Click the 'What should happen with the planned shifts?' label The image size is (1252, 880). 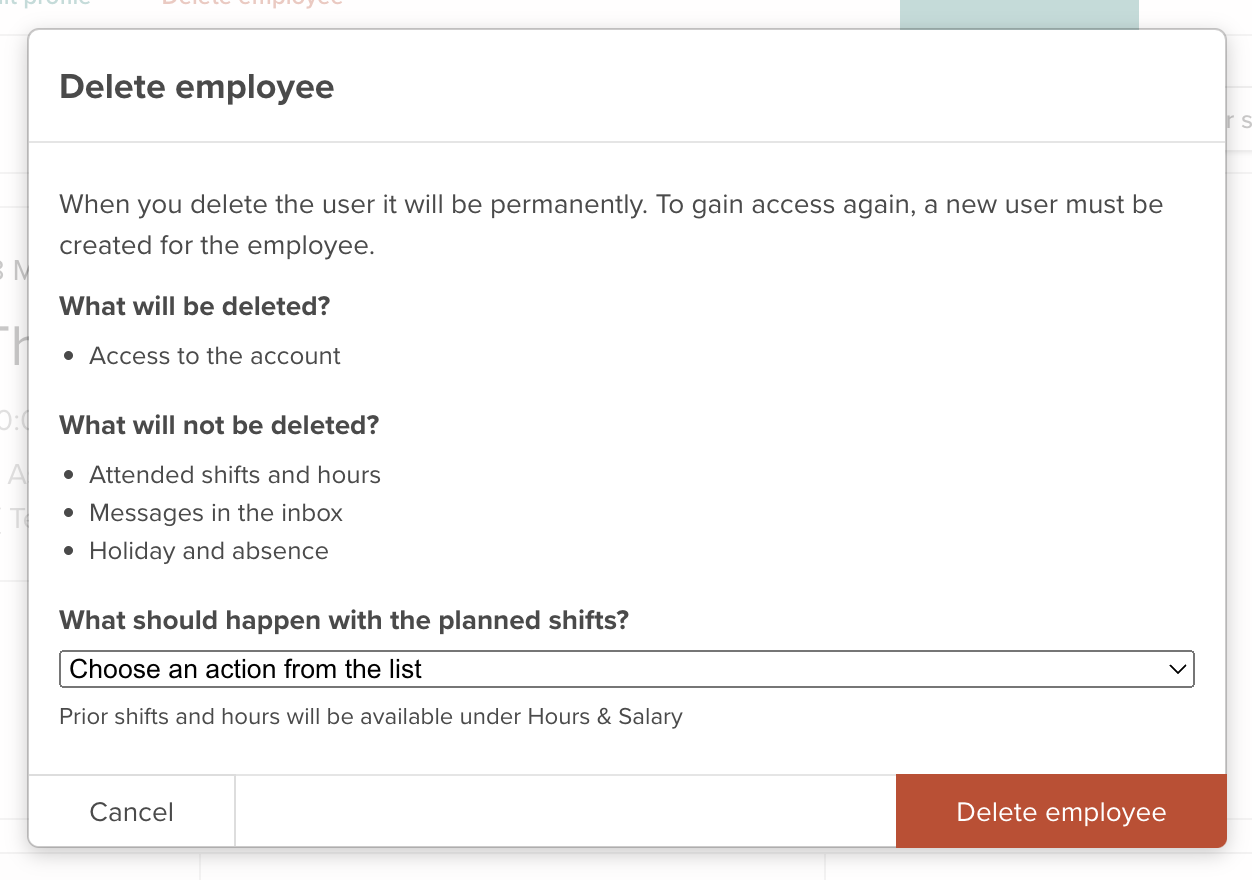pyautogui.click(x=344, y=620)
